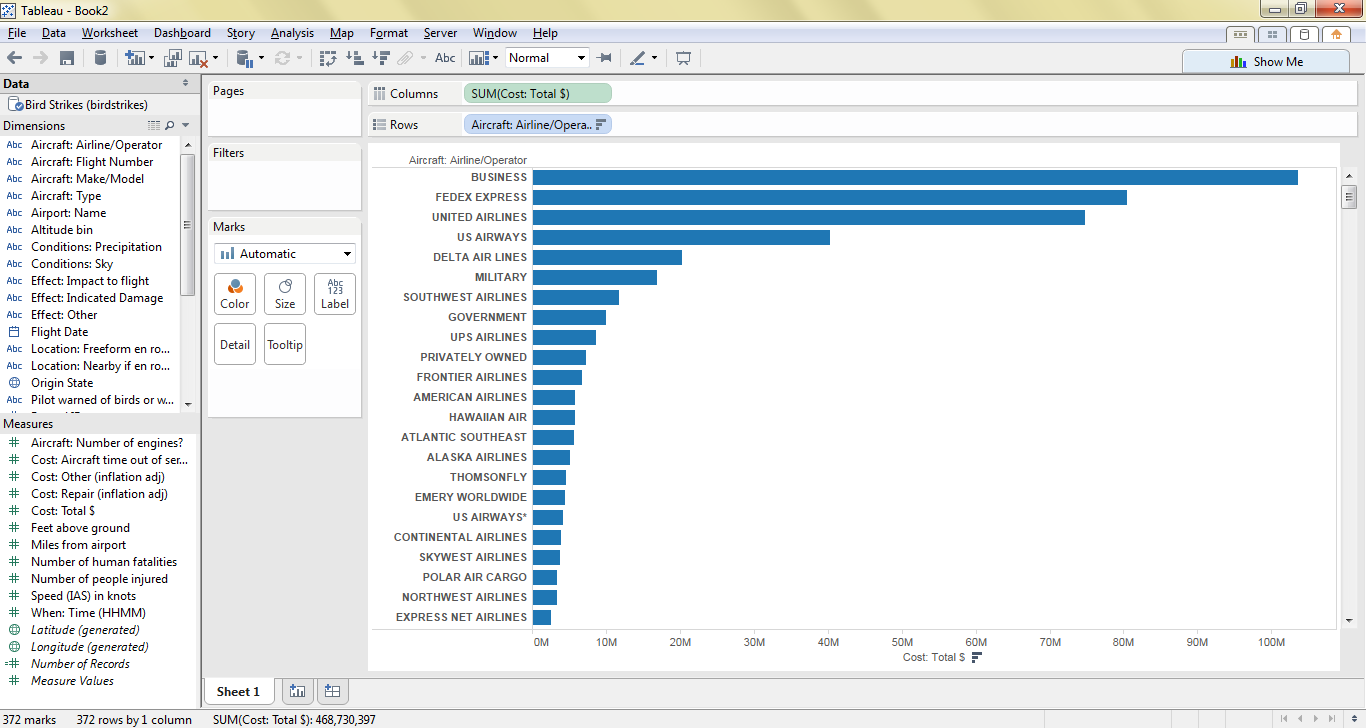Click the Tooltip button on Marks card
The height and width of the screenshot is (728, 1366).
(285, 344)
